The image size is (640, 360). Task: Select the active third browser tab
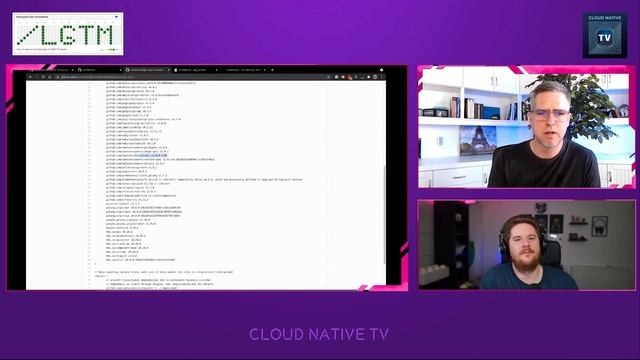(x=147, y=70)
